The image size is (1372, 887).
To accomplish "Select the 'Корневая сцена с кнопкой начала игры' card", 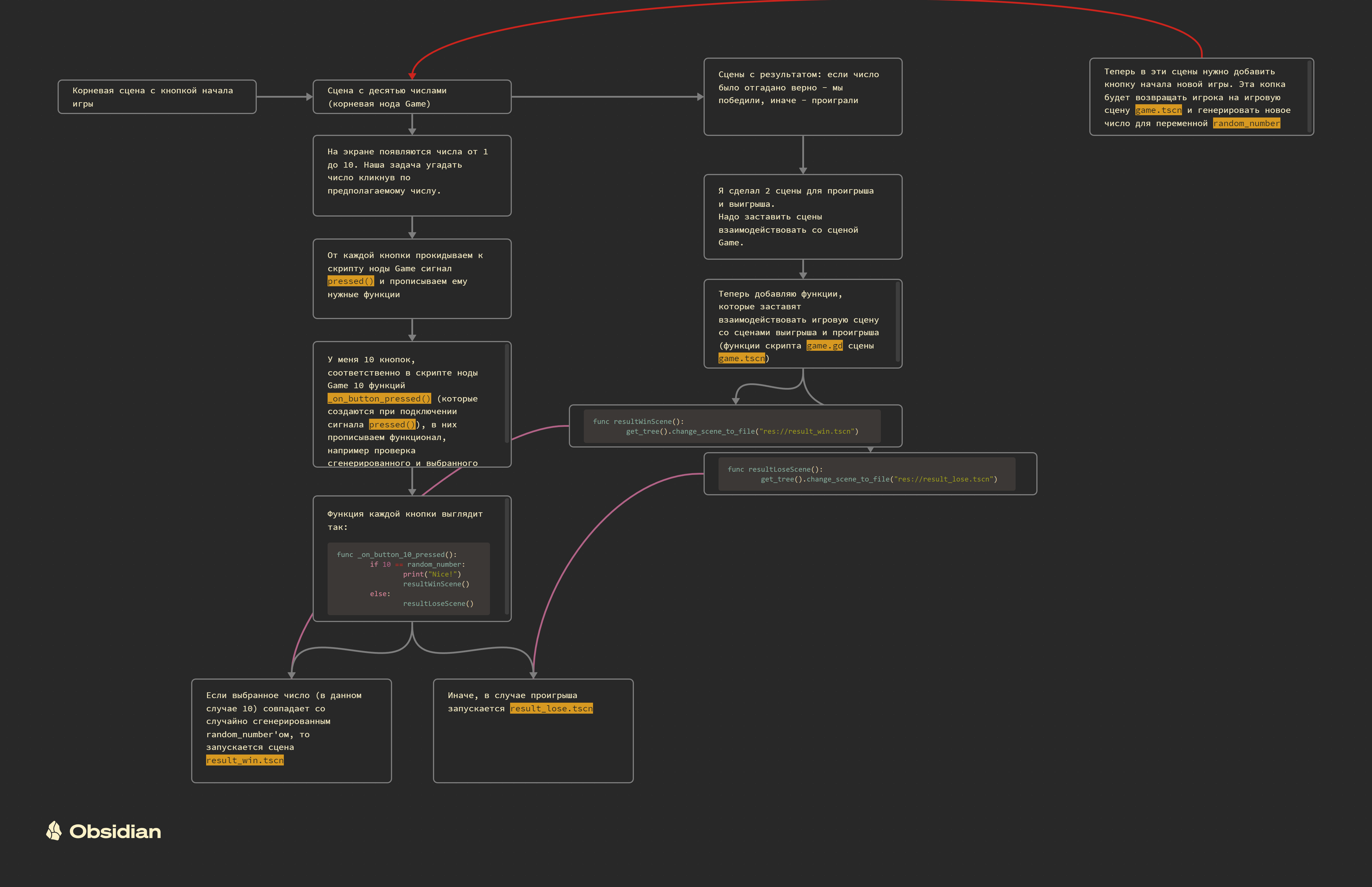I will pos(157,97).
